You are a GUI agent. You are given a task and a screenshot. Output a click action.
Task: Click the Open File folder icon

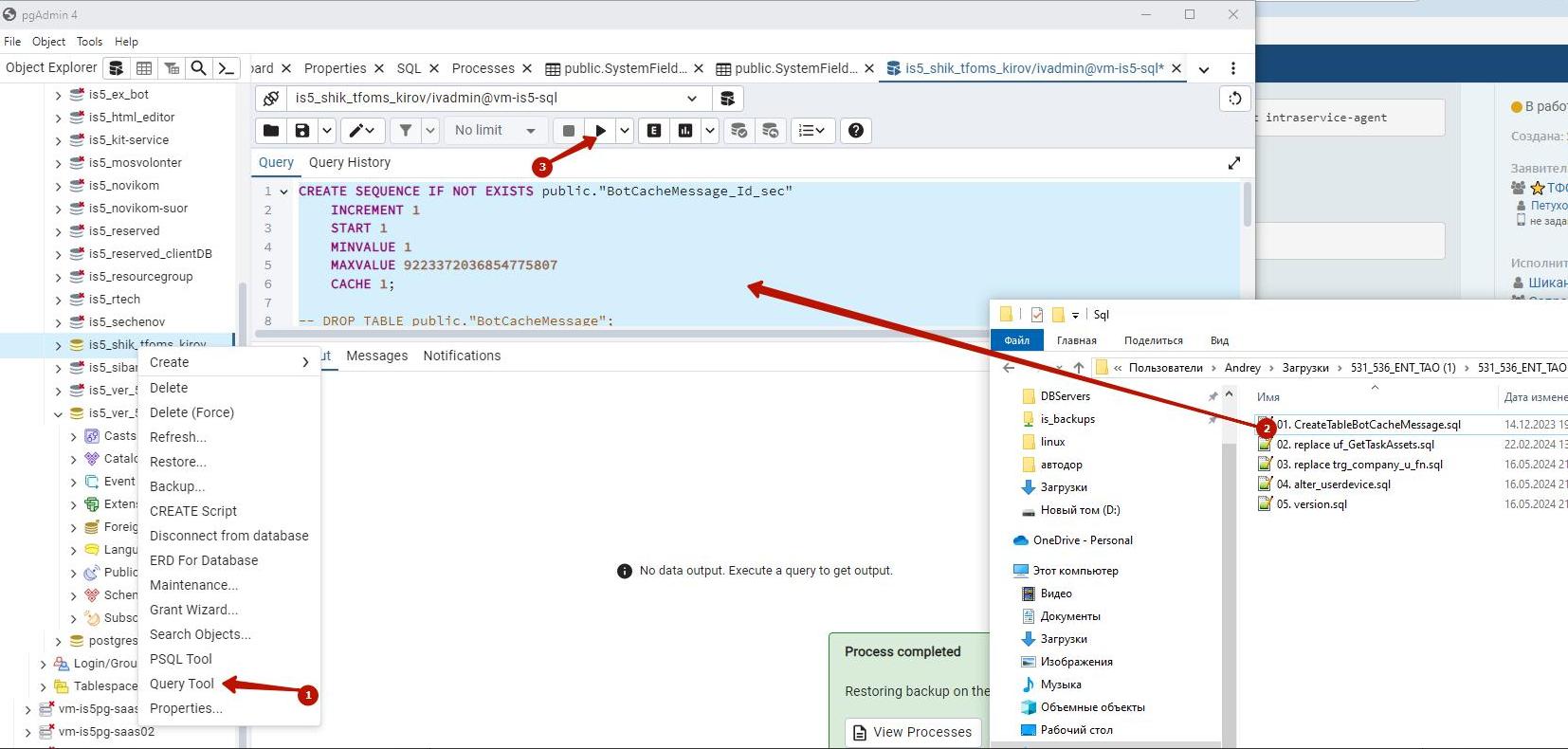pos(271,131)
